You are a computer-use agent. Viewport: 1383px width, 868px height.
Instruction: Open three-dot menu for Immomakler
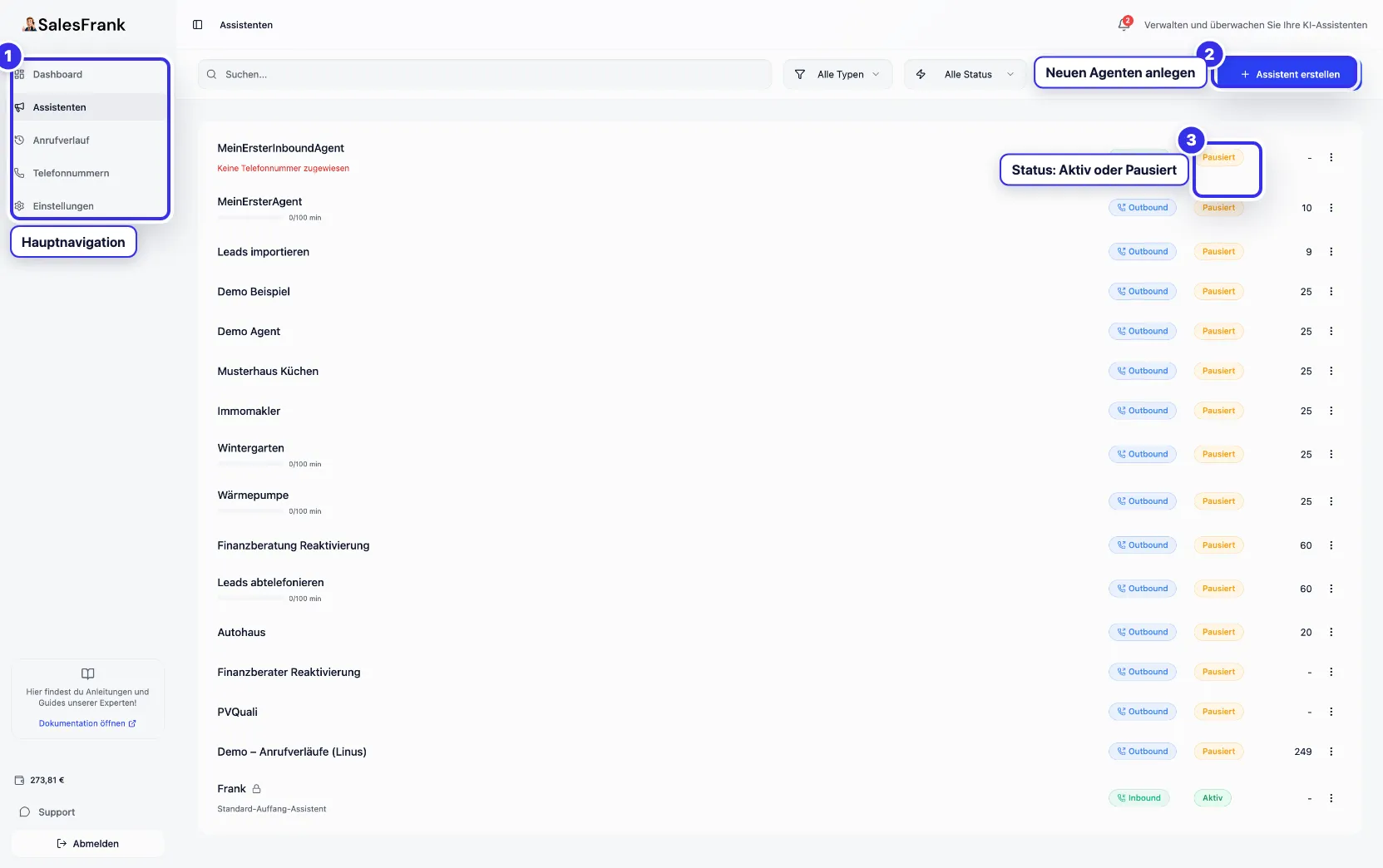pos(1331,411)
